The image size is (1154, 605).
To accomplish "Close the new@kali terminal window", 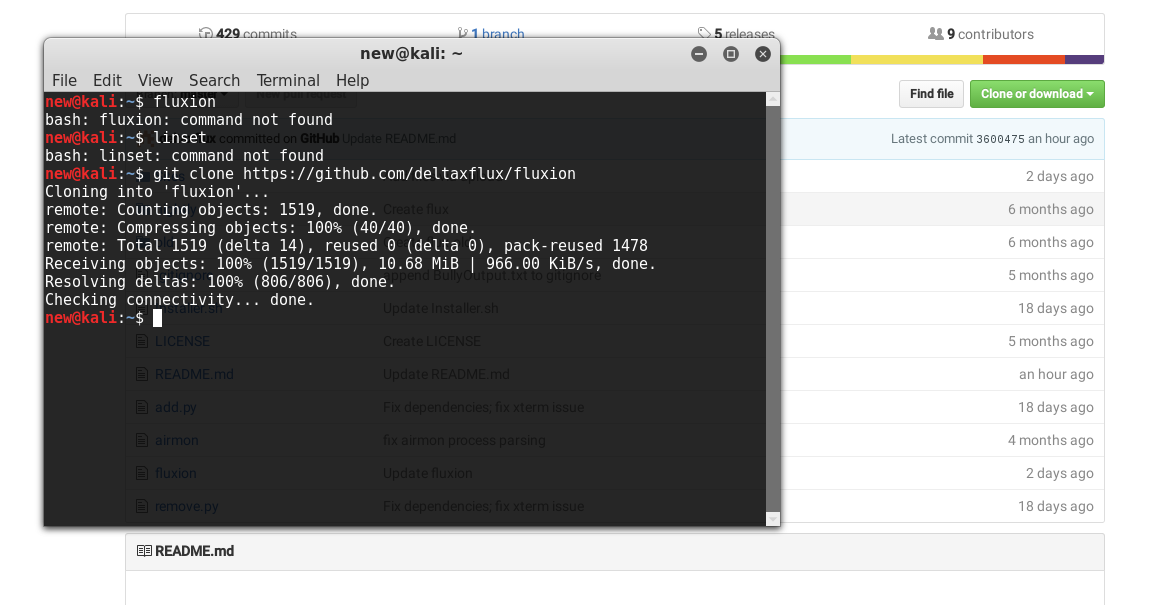I will (763, 54).
